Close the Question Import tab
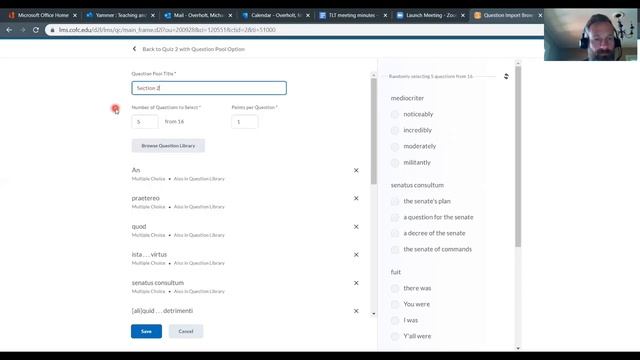Image resolution: width=640 pixels, height=360 pixels. (540, 15)
